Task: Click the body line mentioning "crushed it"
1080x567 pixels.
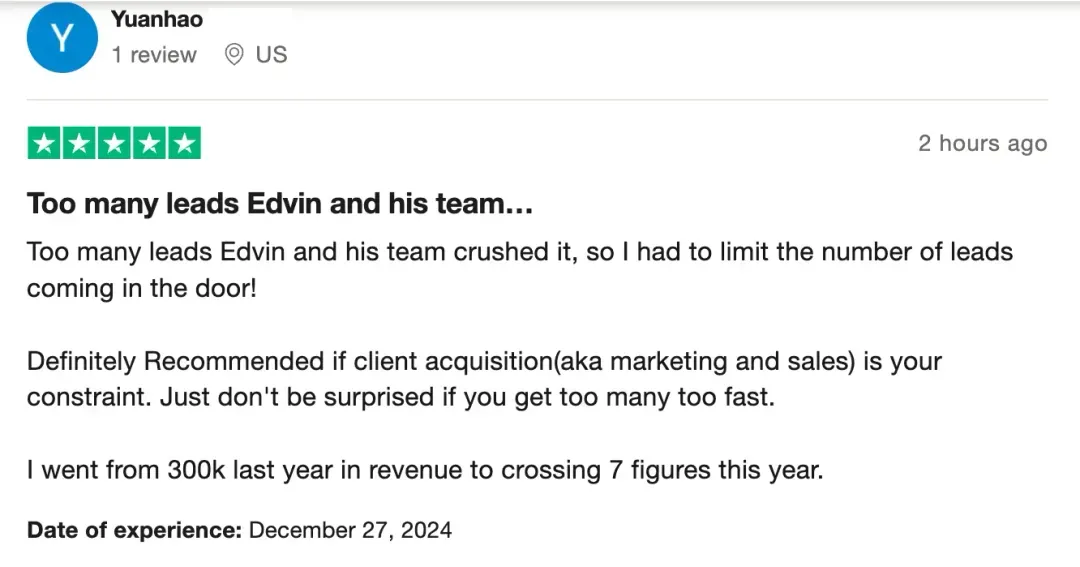Action: 520,251
